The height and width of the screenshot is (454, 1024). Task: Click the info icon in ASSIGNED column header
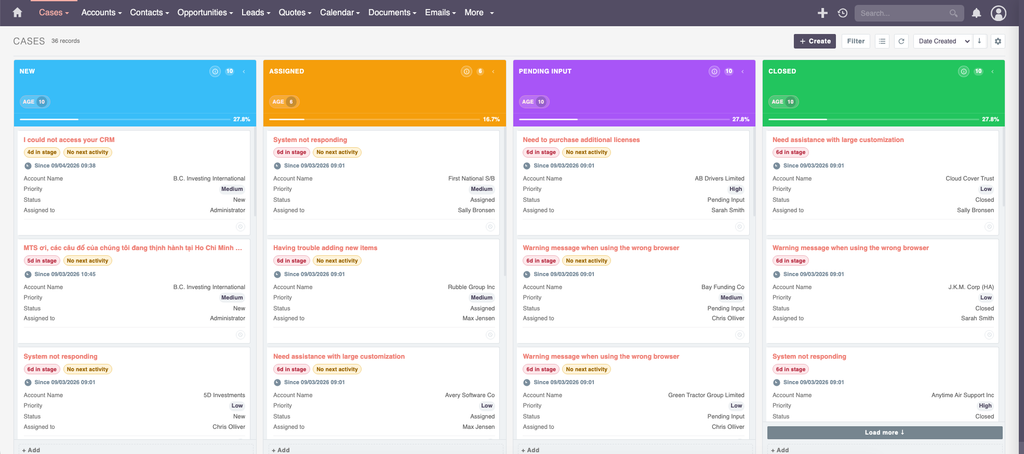click(x=466, y=71)
